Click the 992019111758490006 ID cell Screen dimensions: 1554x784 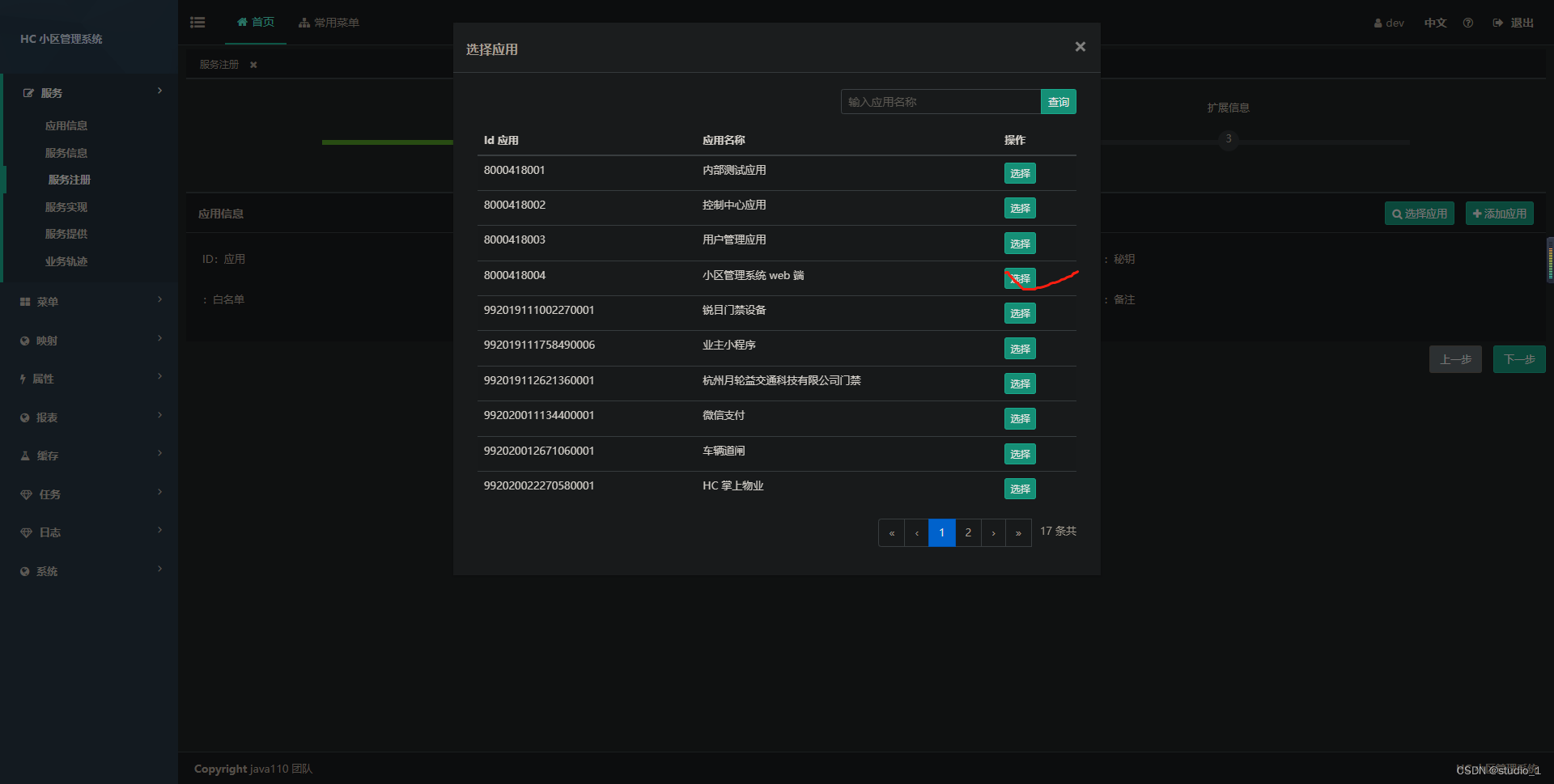pos(539,345)
